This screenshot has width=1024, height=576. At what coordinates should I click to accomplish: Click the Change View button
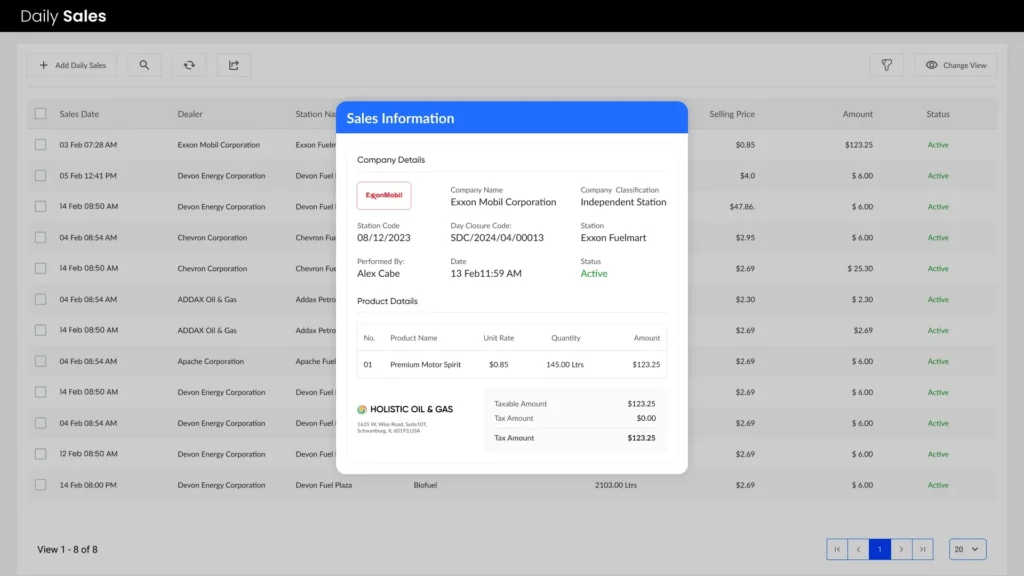pyautogui.click(x=955, y=65)
